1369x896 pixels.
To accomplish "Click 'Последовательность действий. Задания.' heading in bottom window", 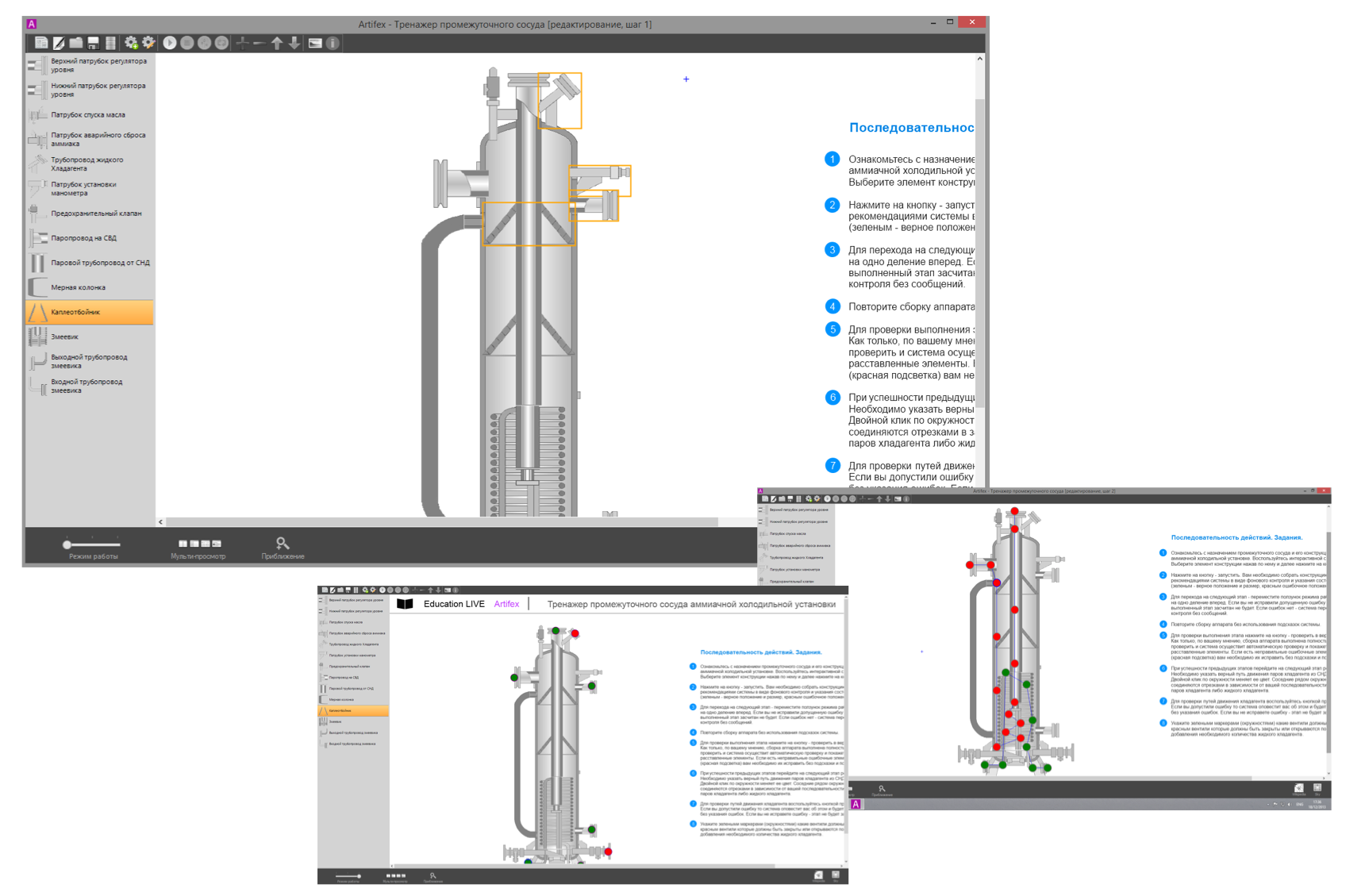I will (761, 652).
